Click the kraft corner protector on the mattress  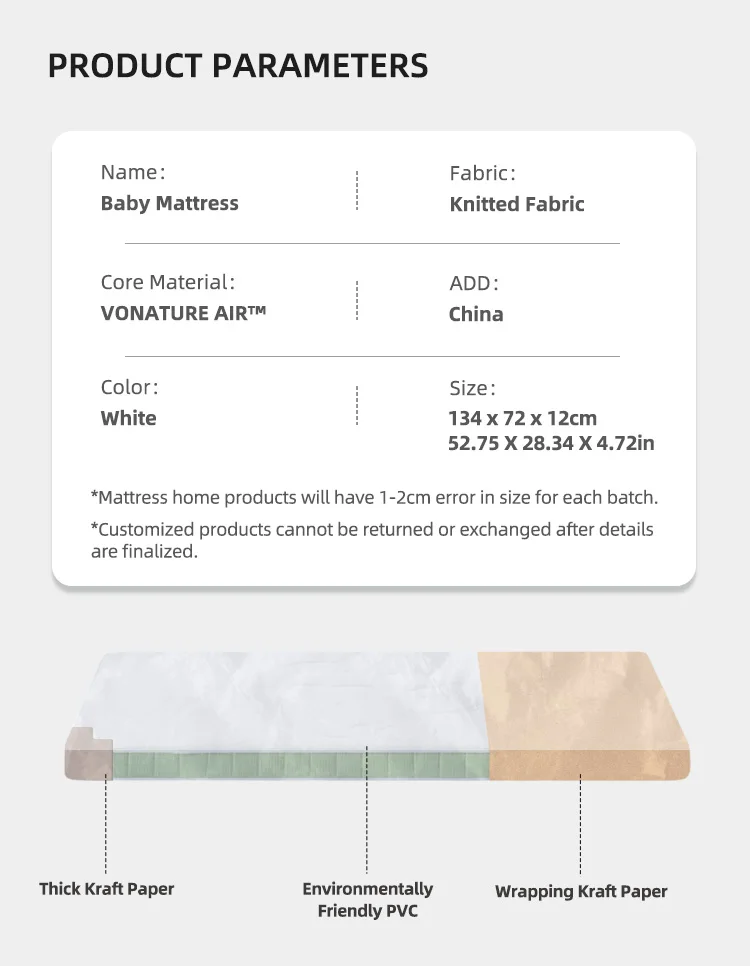(x=89, y=754)
